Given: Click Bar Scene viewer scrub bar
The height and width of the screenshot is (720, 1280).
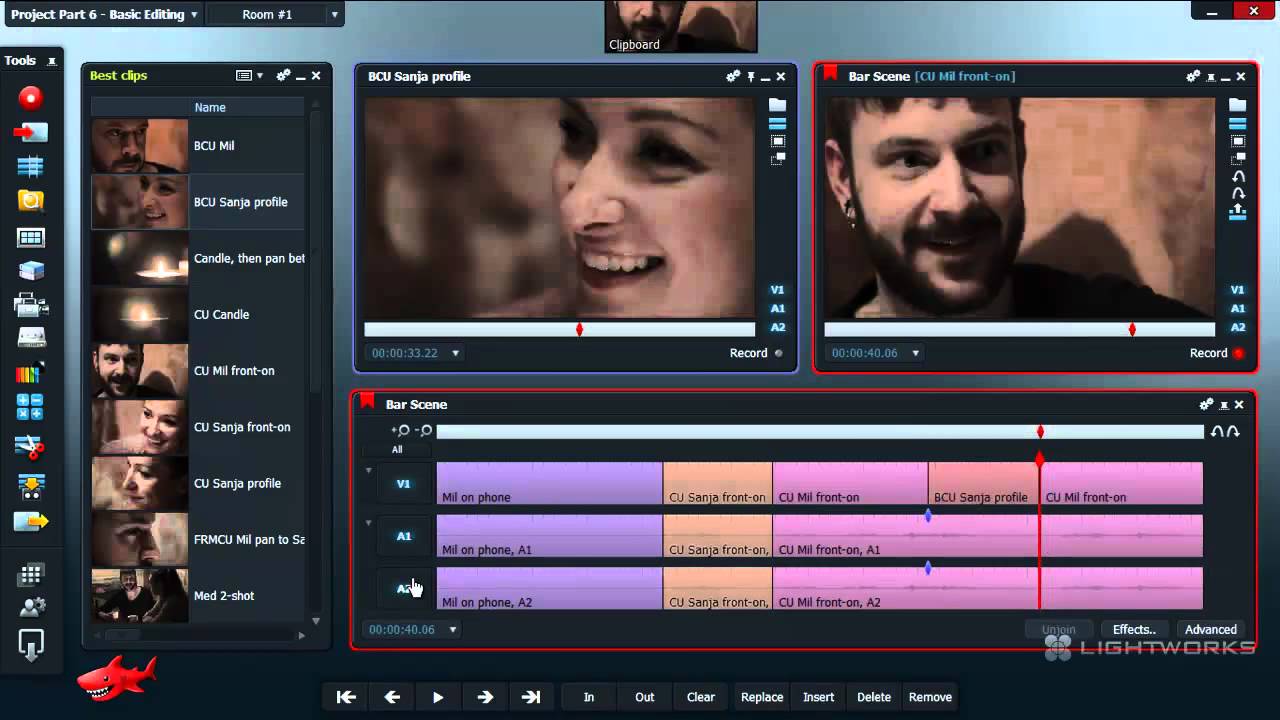Looking at the screenshot, I should point(1020,329).
